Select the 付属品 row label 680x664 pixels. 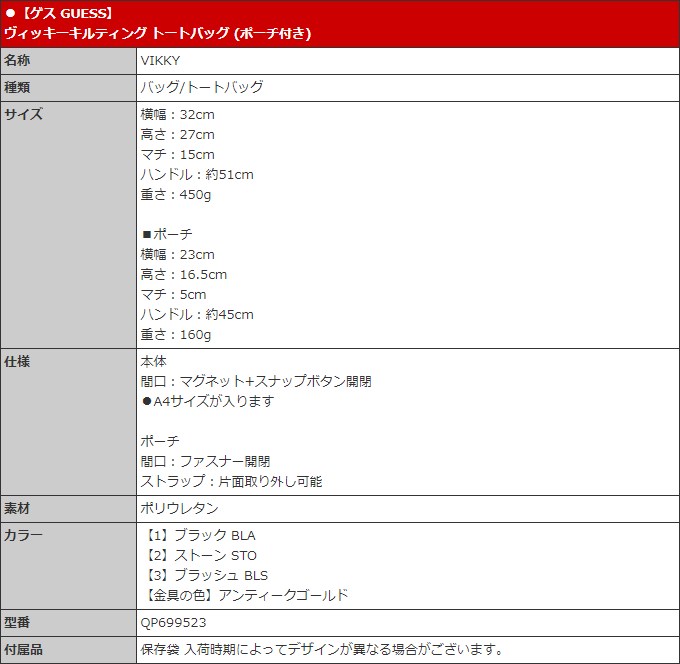click(23, 649)
